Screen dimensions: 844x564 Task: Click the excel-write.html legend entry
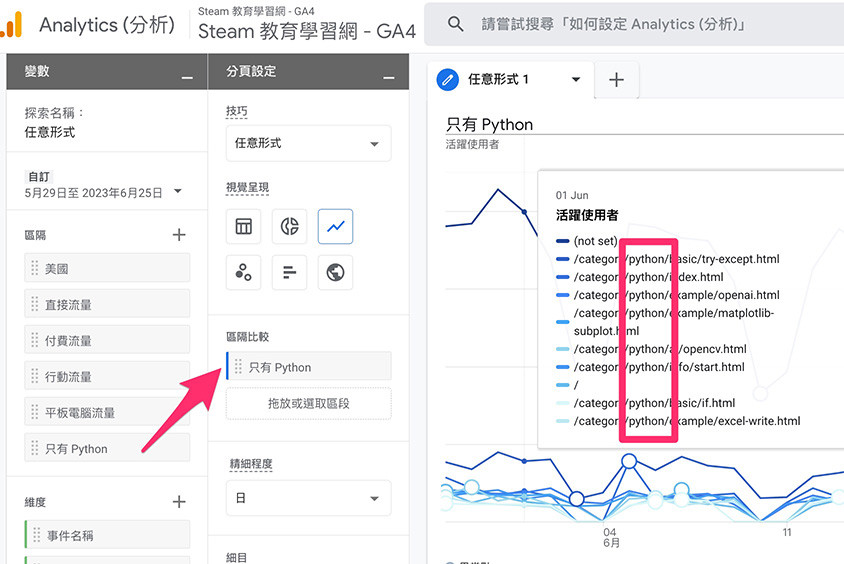coord(678,421)
